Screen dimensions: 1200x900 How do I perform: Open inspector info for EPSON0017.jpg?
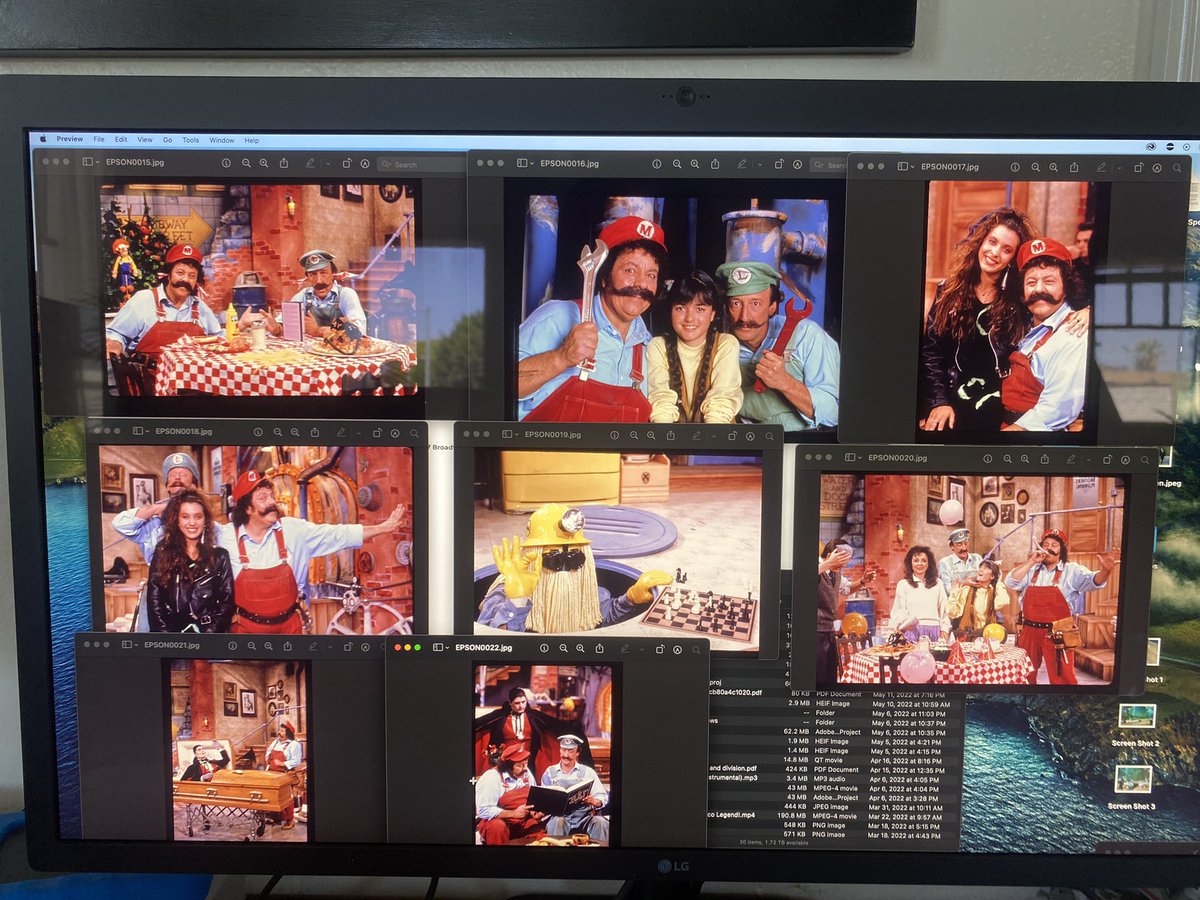(x=1016, y=167)
